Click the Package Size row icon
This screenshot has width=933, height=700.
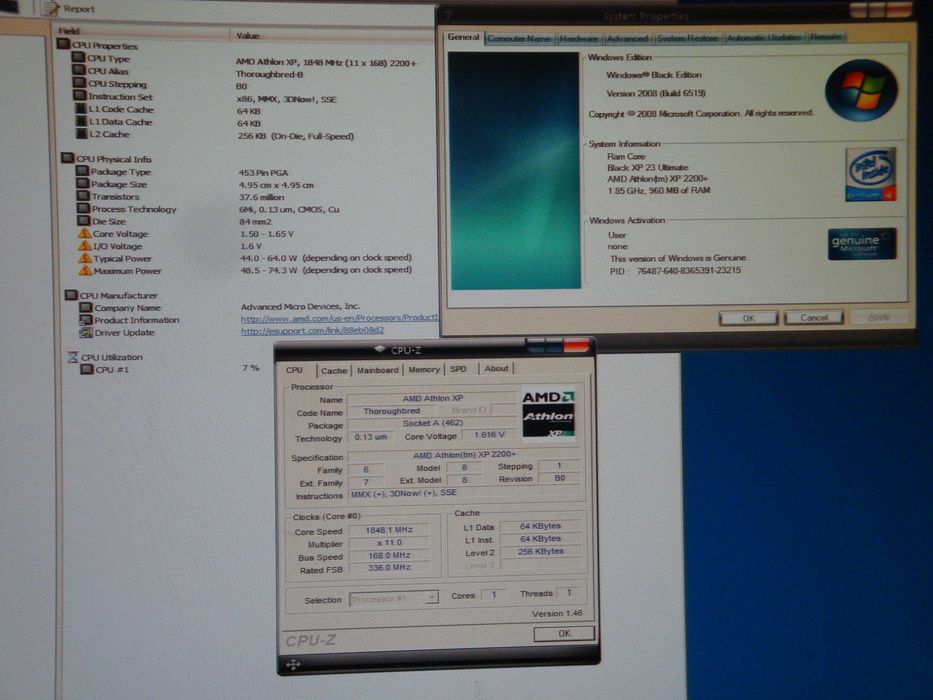pyautogui.click(x=83, y=183)
